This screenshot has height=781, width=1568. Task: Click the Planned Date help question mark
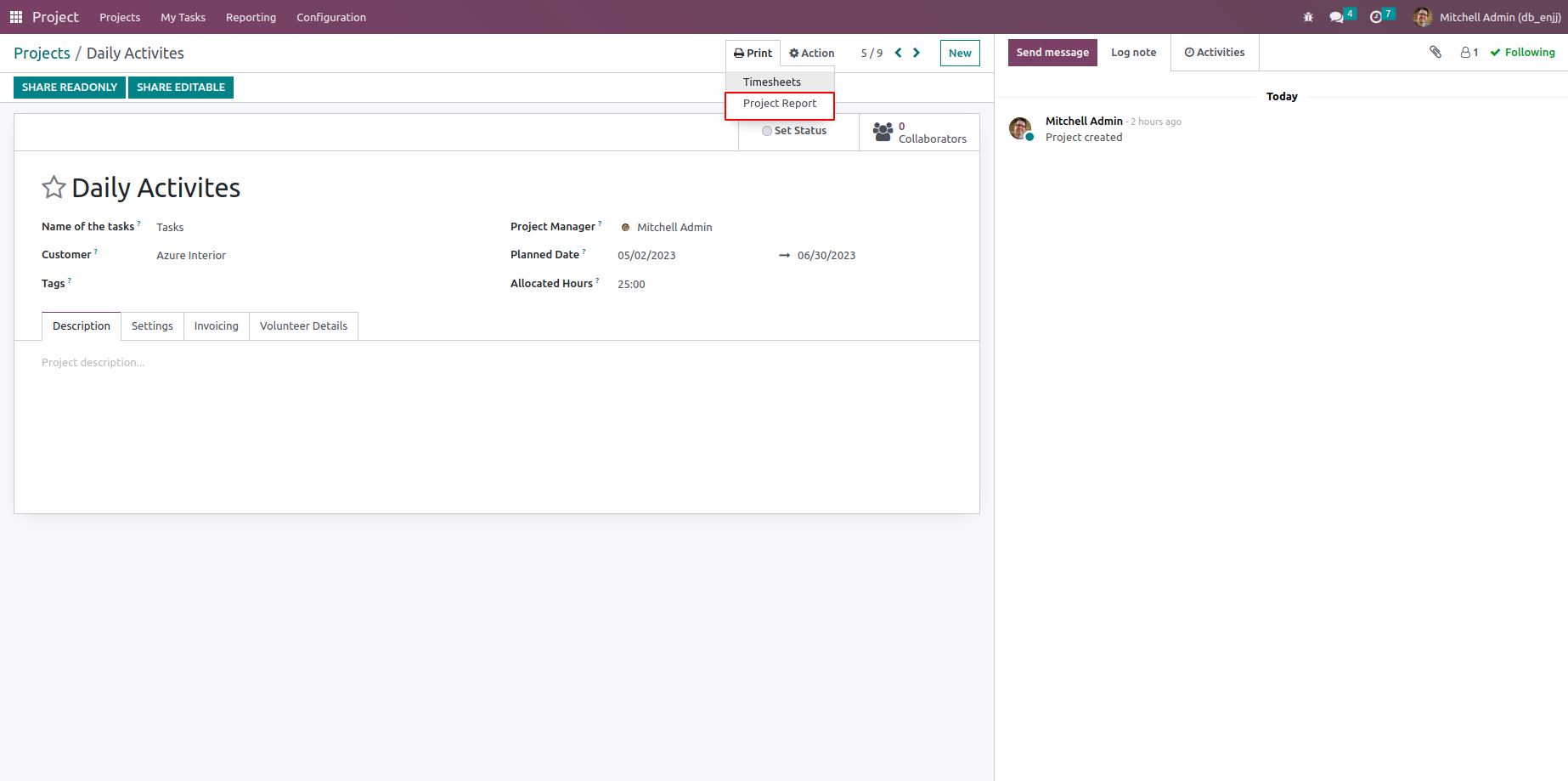tap(584, 252)
